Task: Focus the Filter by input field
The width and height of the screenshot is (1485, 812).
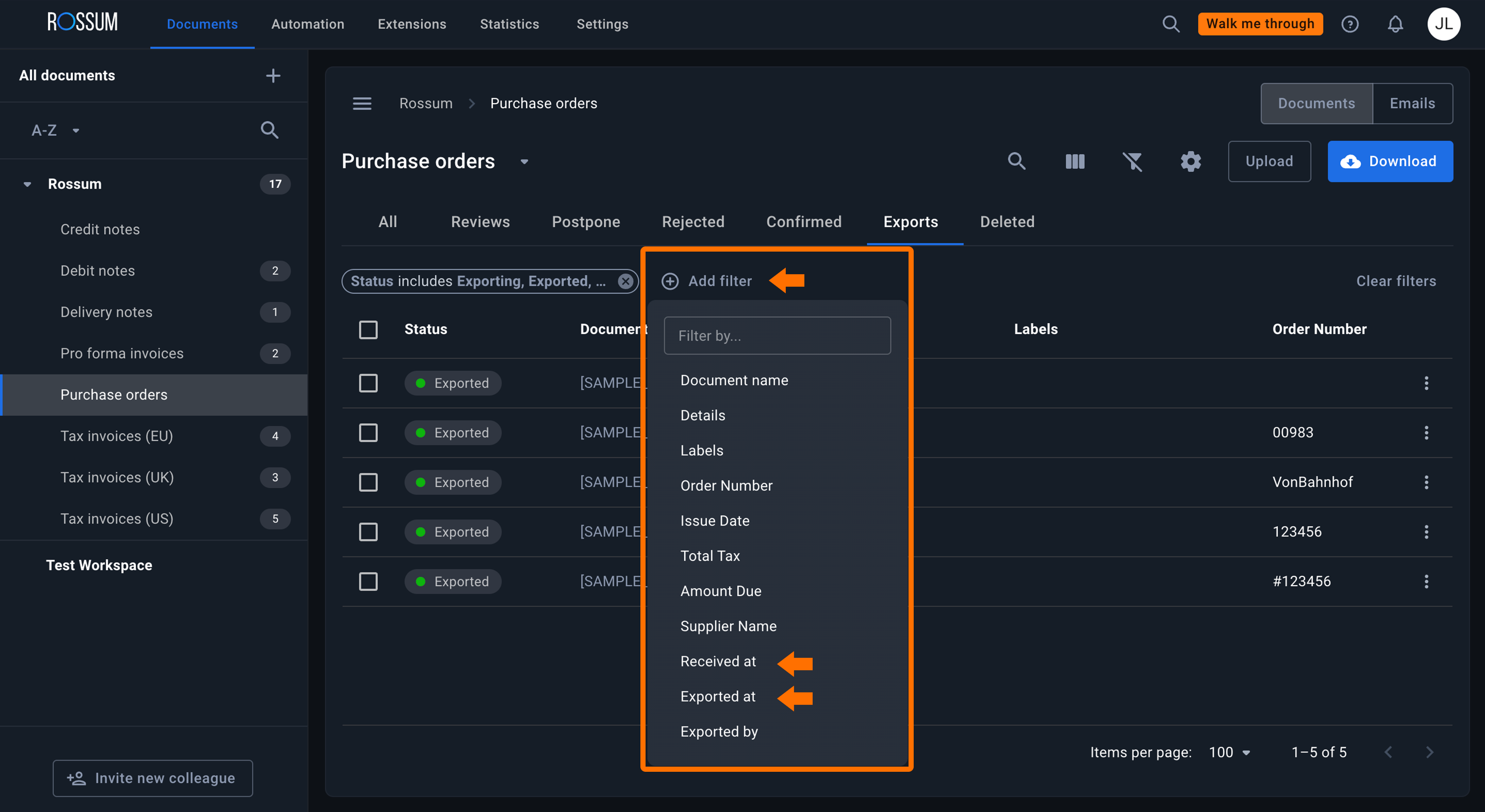Action: pos(777,336)
